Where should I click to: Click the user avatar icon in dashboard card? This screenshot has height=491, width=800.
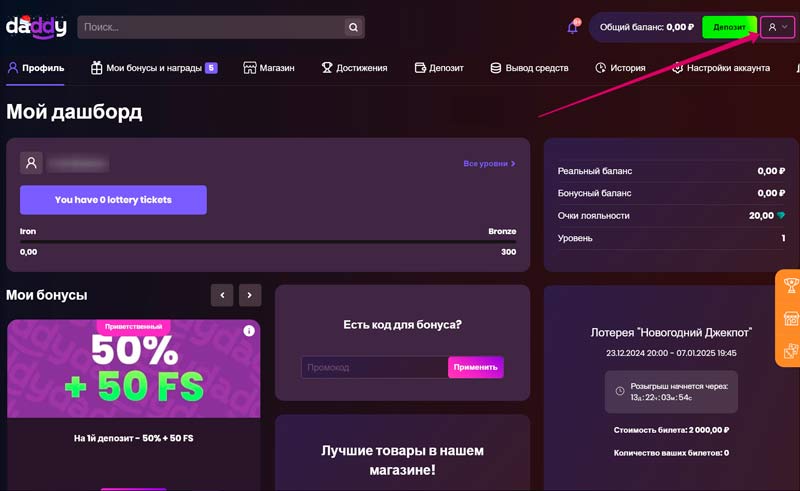pyautogui.click(x=31, y=163)
